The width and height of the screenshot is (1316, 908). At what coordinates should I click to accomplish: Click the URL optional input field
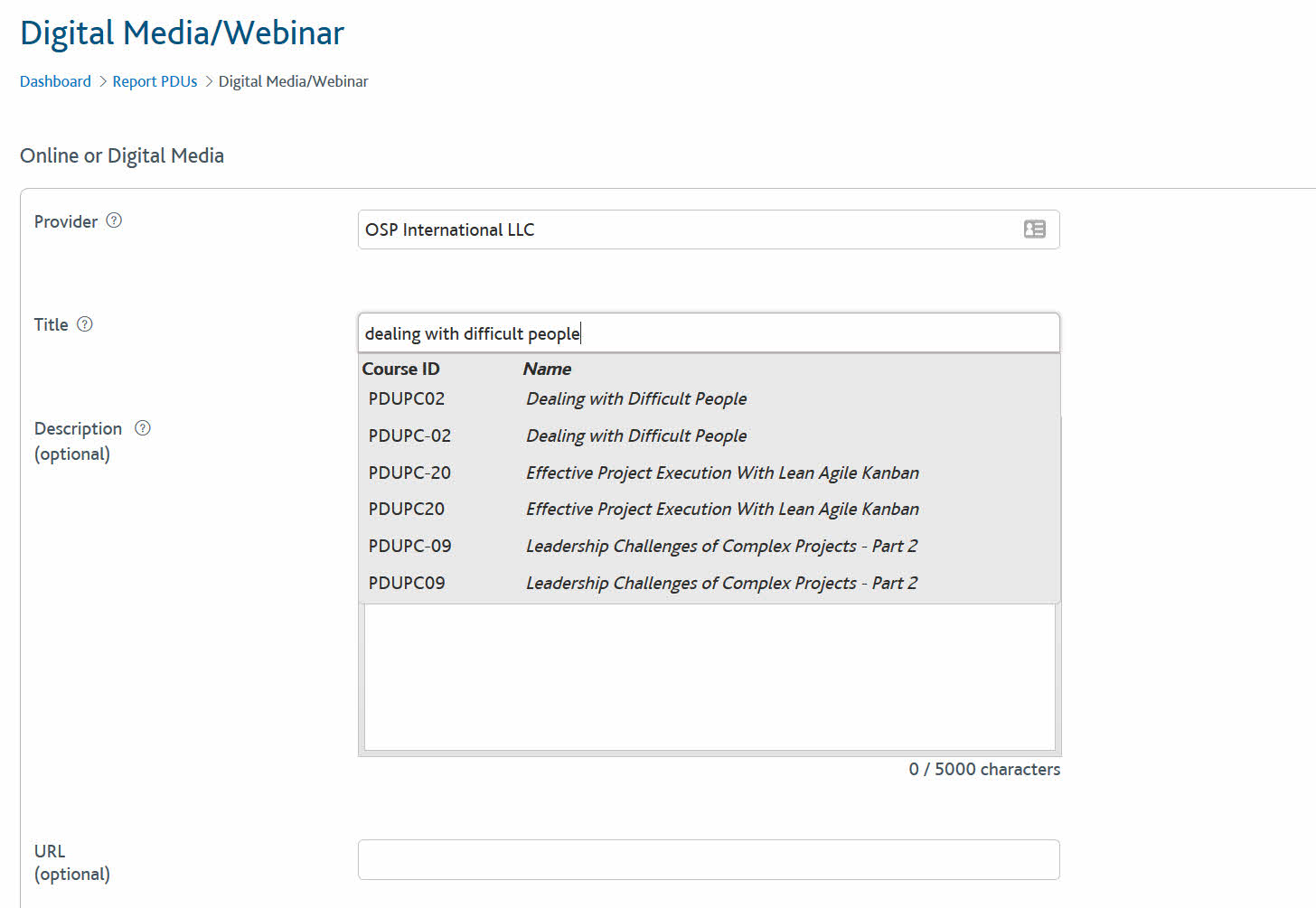pyautogui.click(x=709, y=859)
